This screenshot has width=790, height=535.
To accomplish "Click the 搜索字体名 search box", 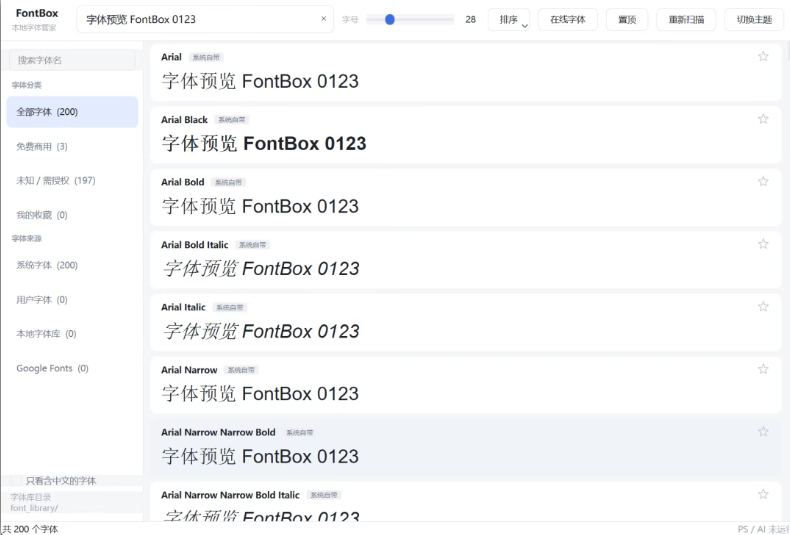I will tap(72, 60).
